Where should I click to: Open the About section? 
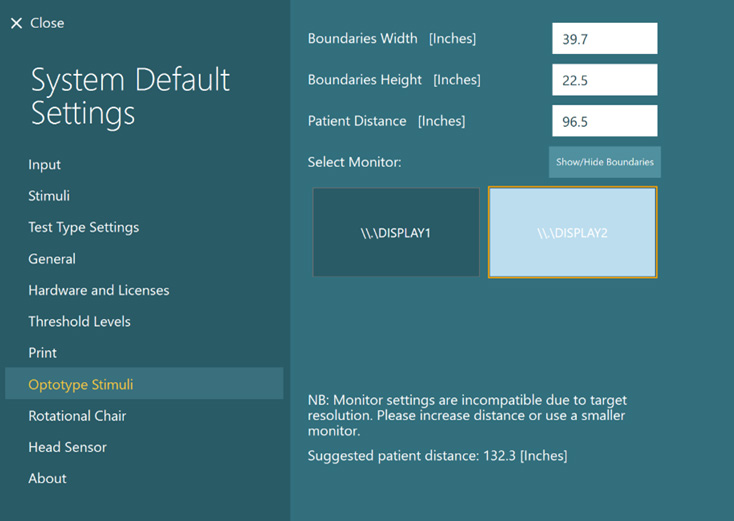[47, 478]
